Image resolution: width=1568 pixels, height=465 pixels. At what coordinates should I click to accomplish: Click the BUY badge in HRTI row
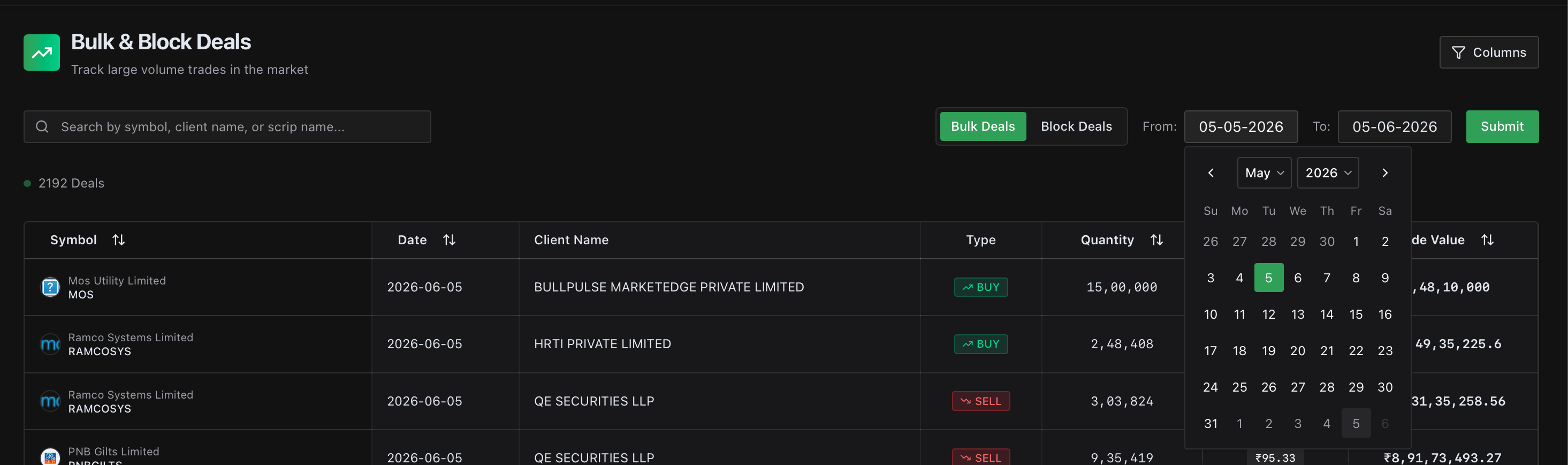(x=980, y=344)
